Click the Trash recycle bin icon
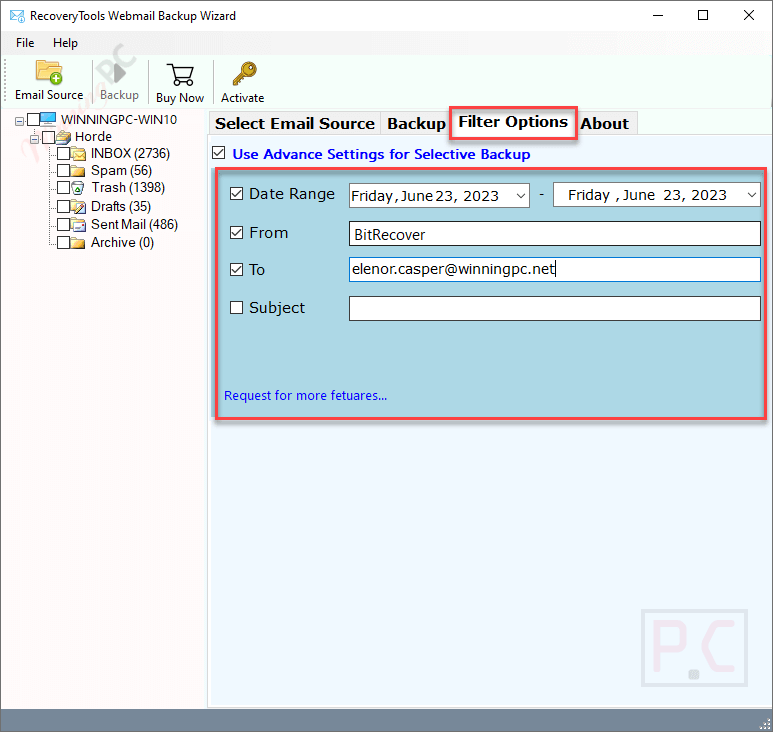The width and height of the screenshot is (773, 732). [78, 188]
